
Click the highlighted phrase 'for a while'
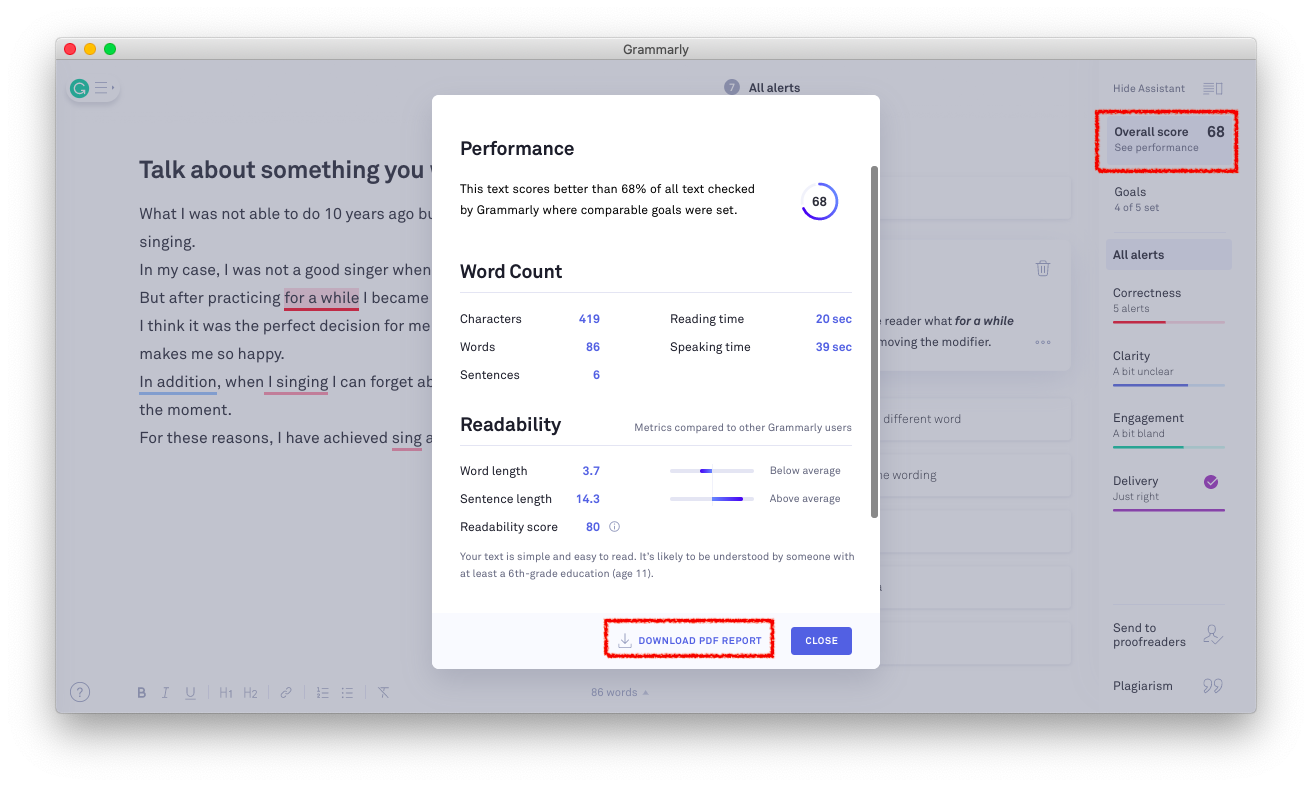click(x=321, y=298)
